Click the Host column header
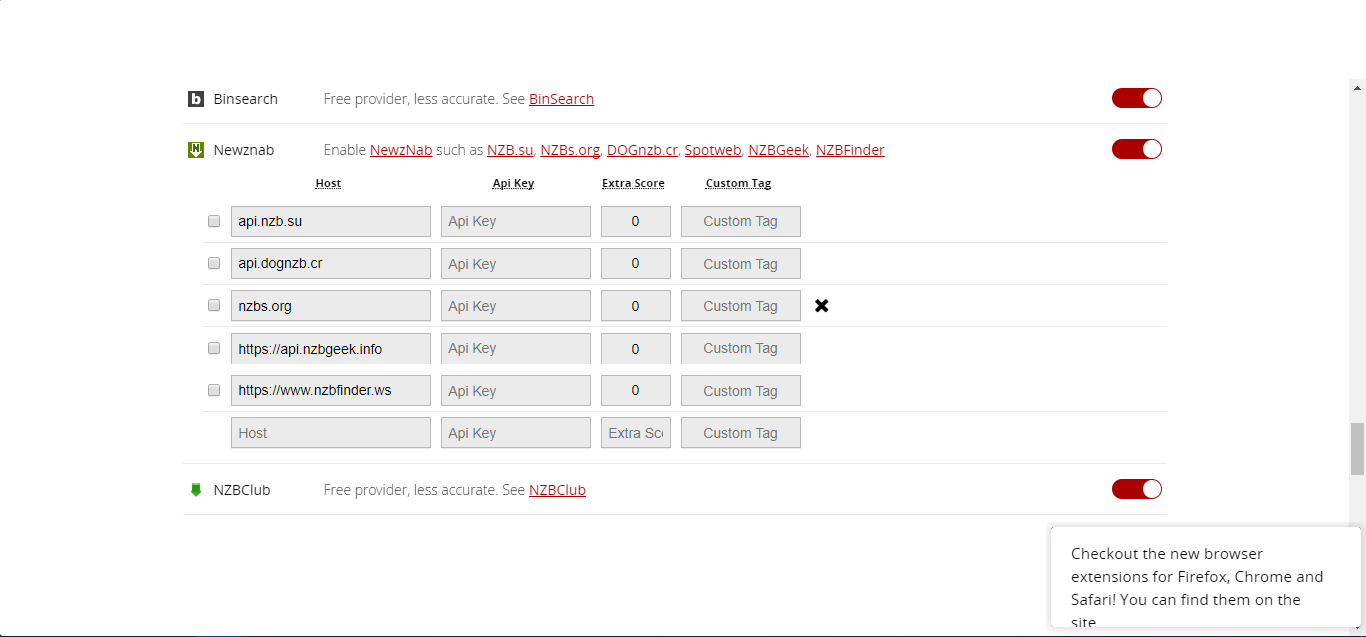1366x637 pixels. pos(328,183)
